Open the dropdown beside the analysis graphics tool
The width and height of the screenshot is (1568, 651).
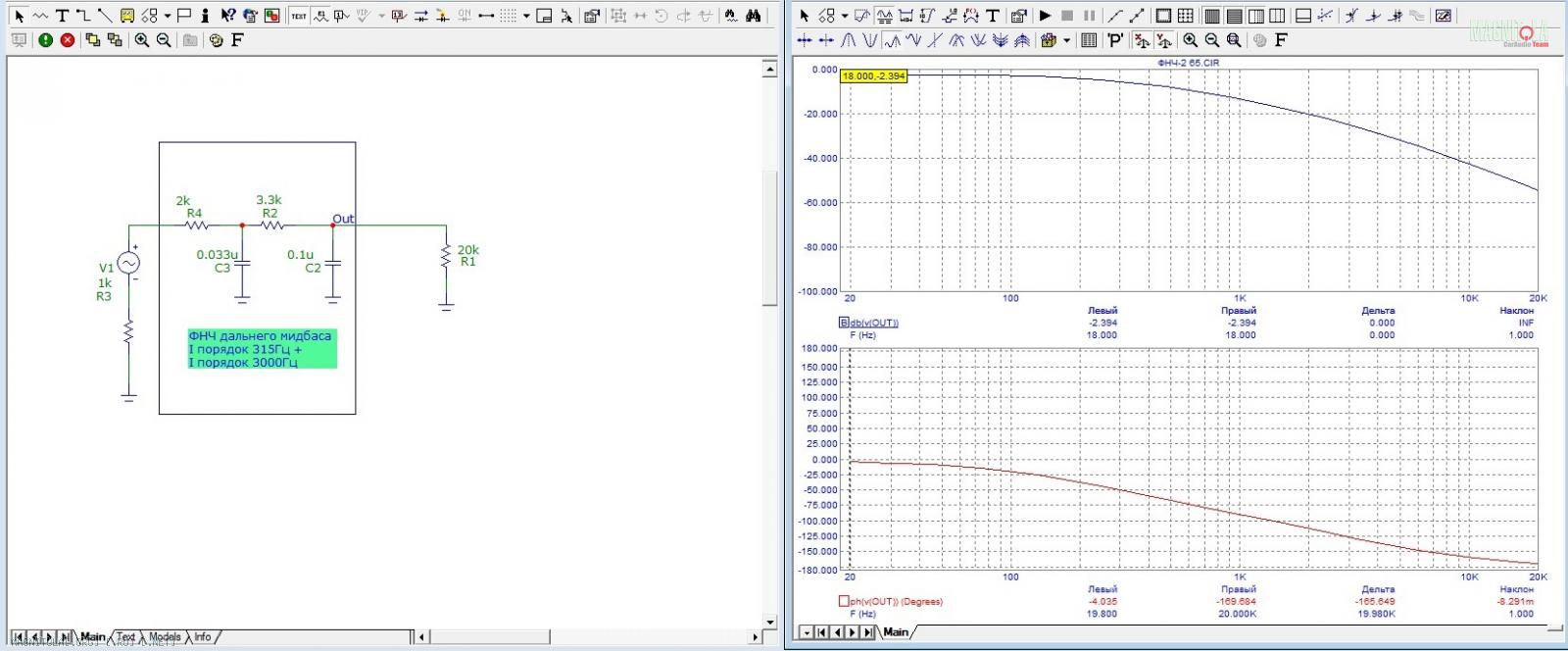[845, 16]
